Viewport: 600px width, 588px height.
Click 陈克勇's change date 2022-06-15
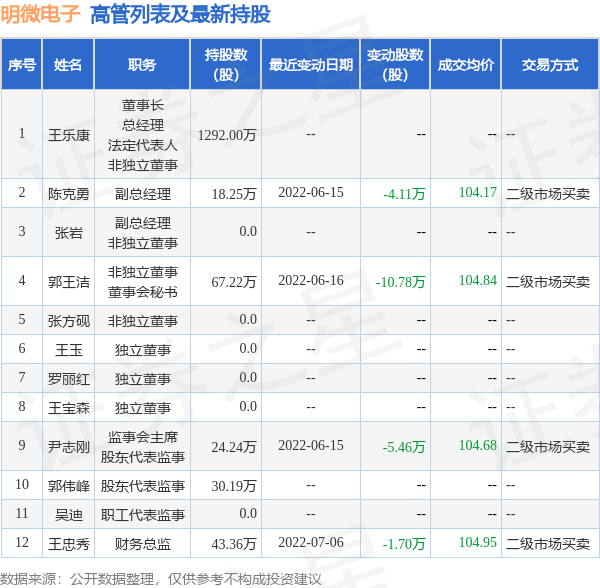pos(311,192)
